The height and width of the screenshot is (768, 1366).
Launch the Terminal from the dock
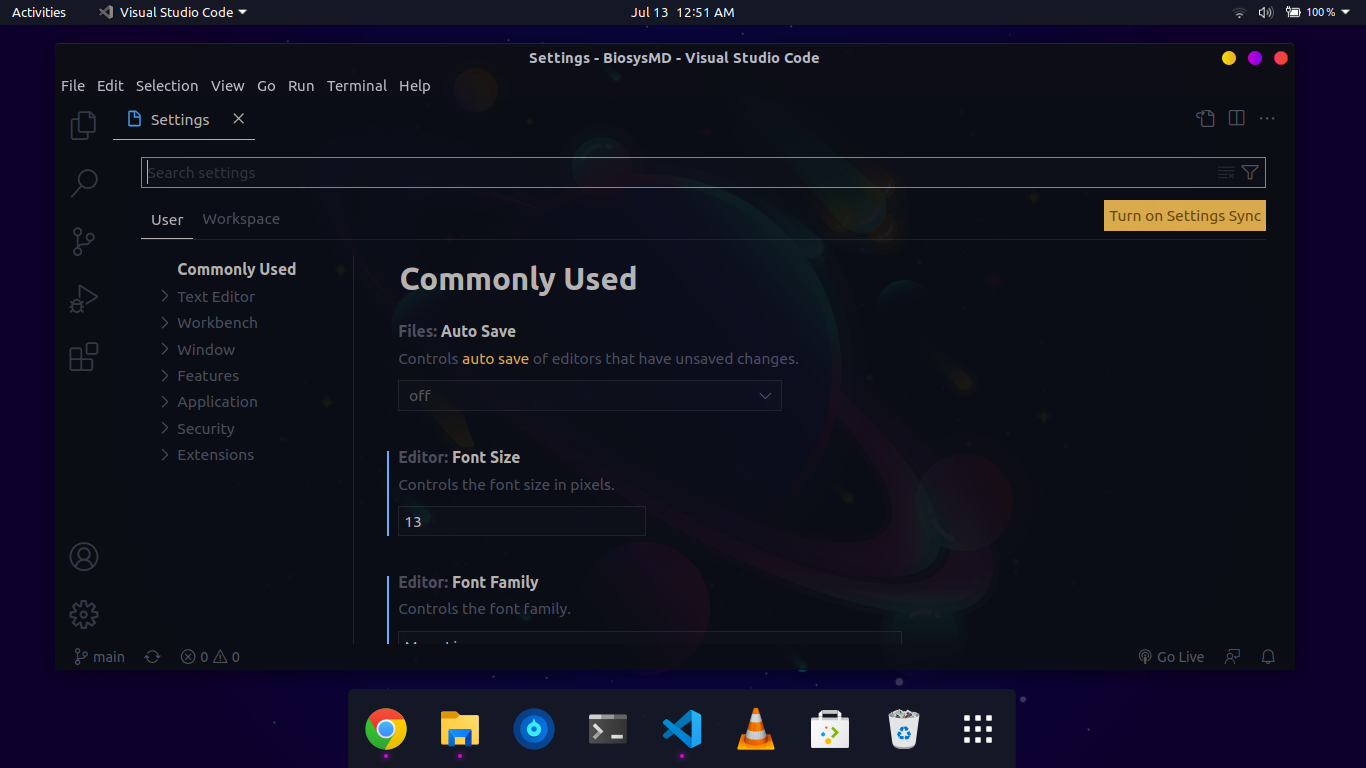pyautogui.click(x=608, y=729)
